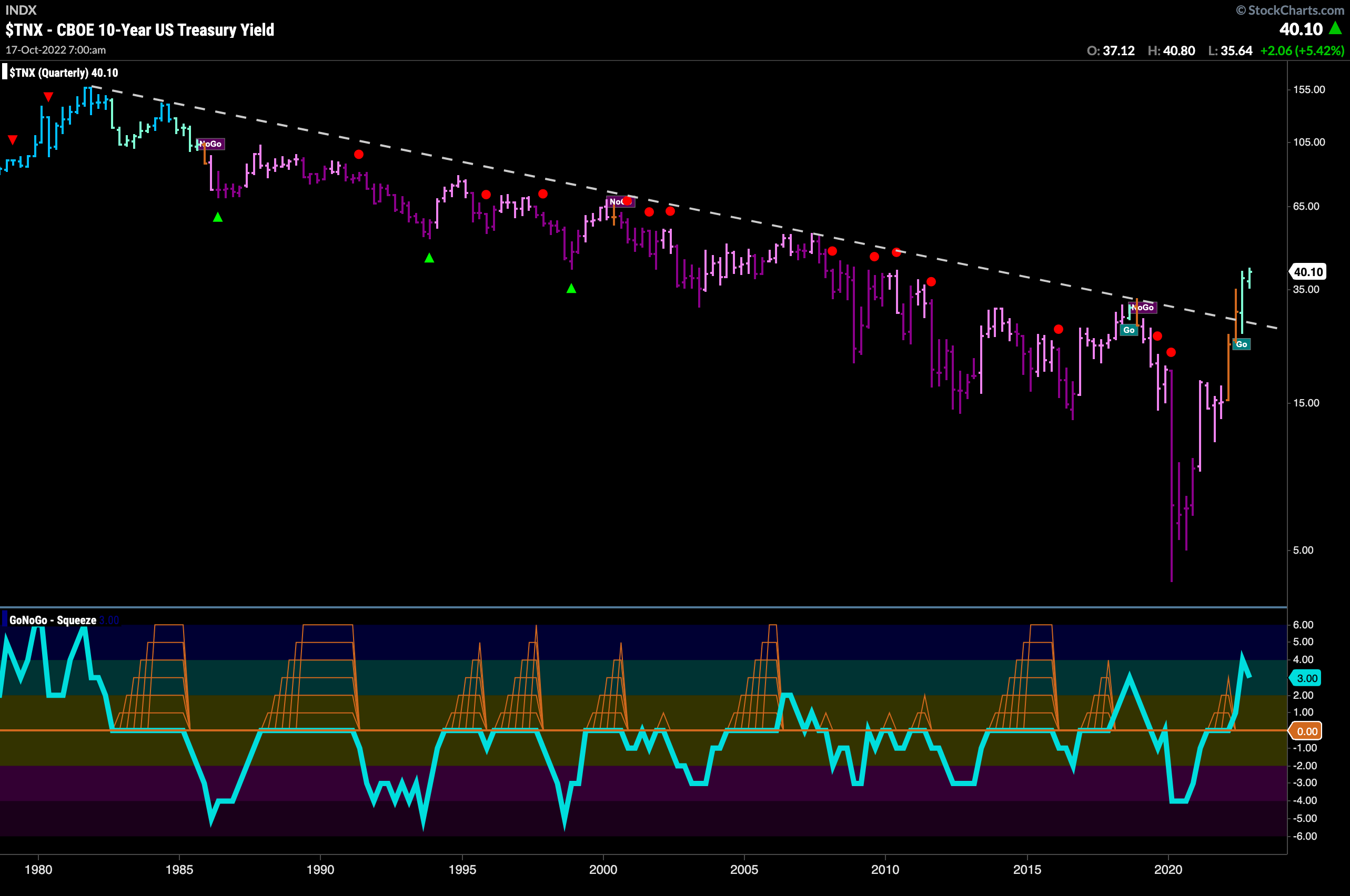Screen dimensions: 1350x896
Task: Click the 40.10 price tag on right axis
Action: tap(1308, 272)
